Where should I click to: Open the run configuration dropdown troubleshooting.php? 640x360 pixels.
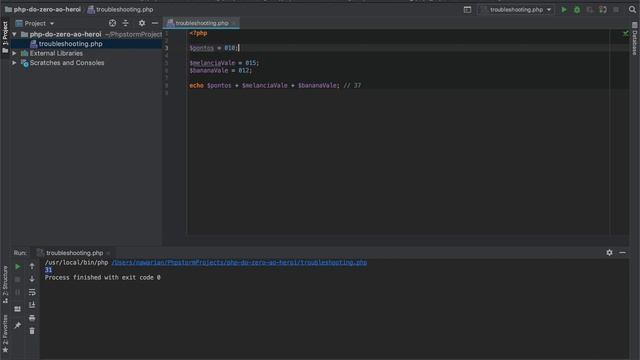tap(516, 9)
